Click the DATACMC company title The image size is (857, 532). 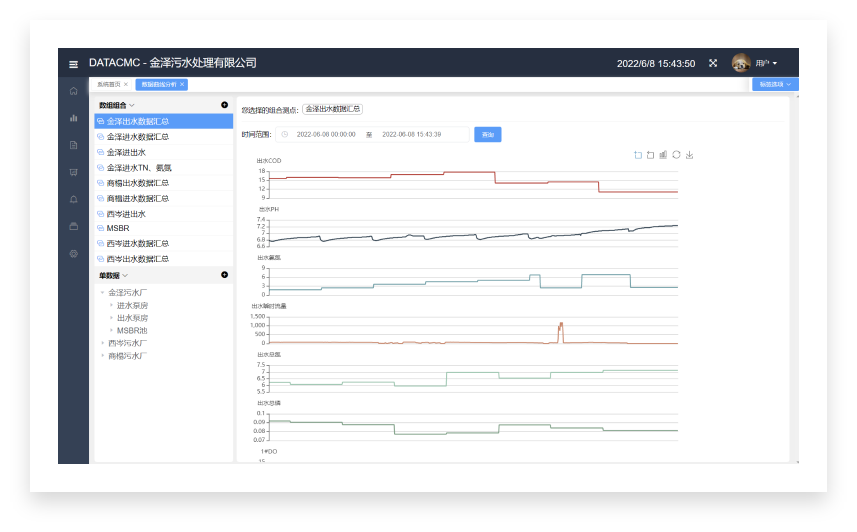(x=173, y=63)
